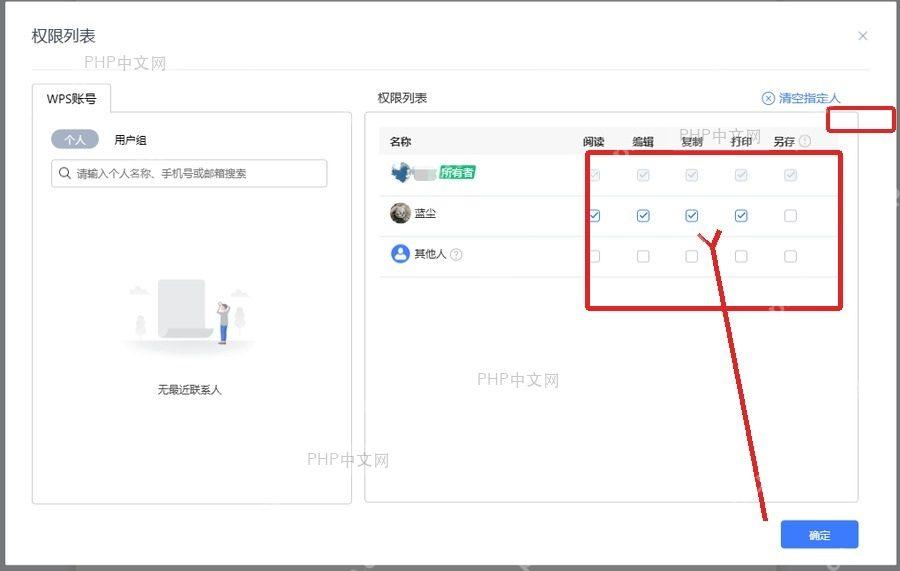The width and height of the screenshot is (900, 571).
Task: Click the 其他人 blue person icon
Action: pos(400,254)
